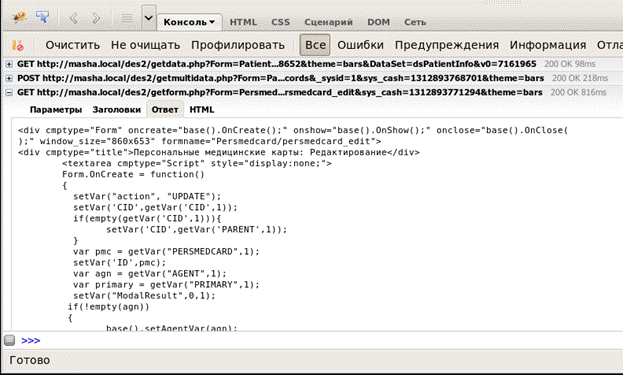Click the getform.php request URL

[279, 93]
